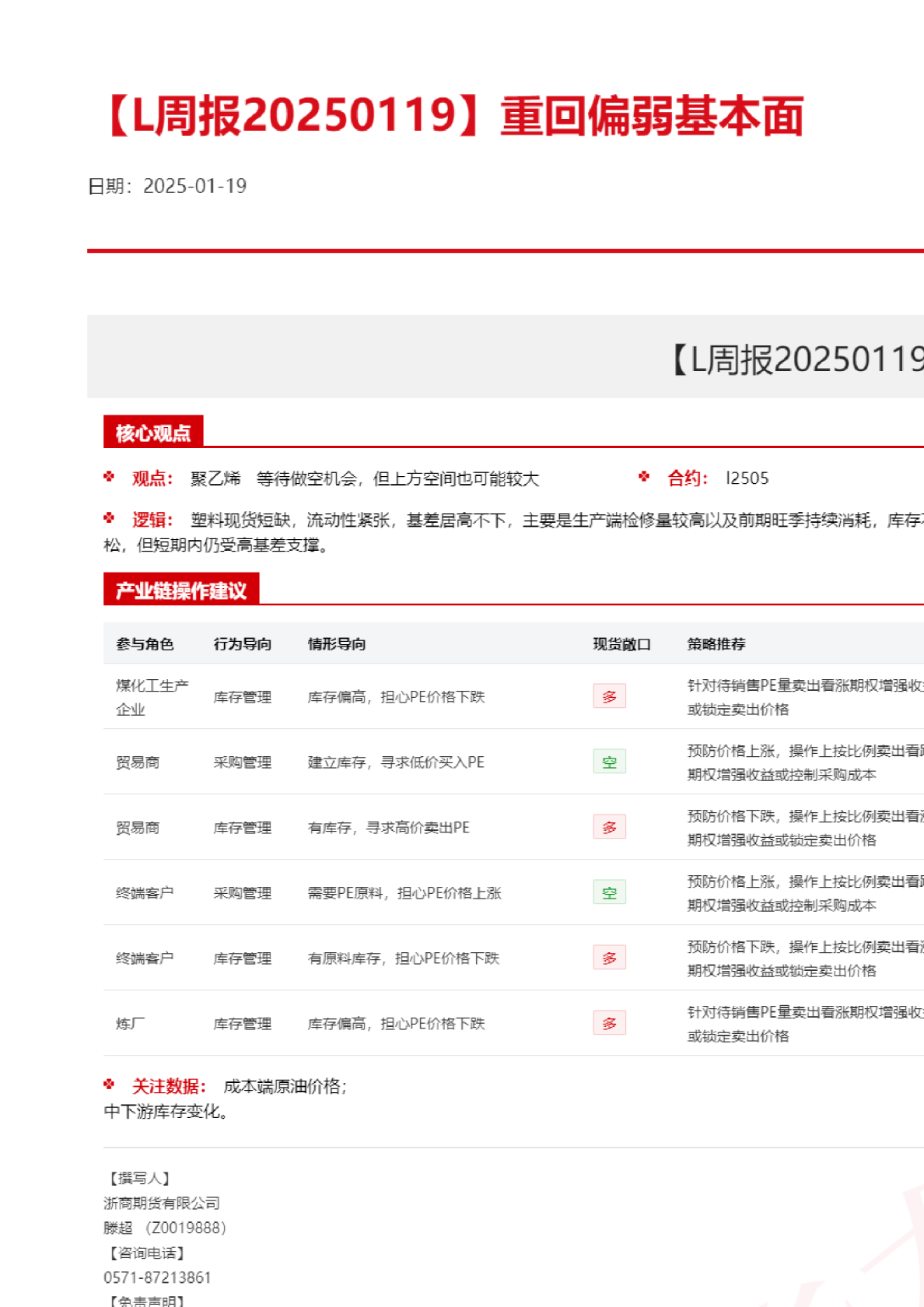The image size is (924, 1307).
Task: Click the 策略推荐 column header
Action: 716,644
